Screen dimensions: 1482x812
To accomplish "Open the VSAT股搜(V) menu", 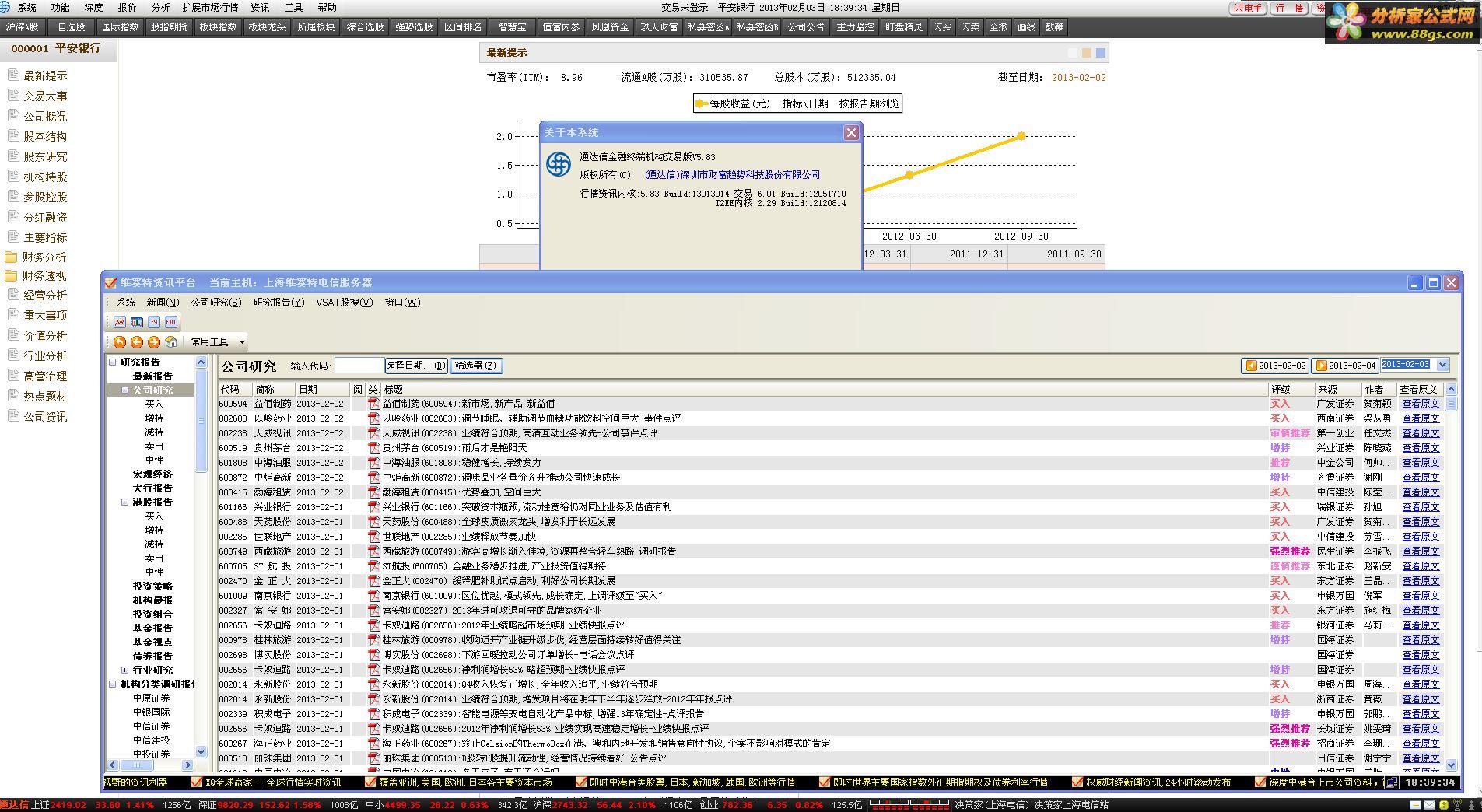I will click(345, 303).
